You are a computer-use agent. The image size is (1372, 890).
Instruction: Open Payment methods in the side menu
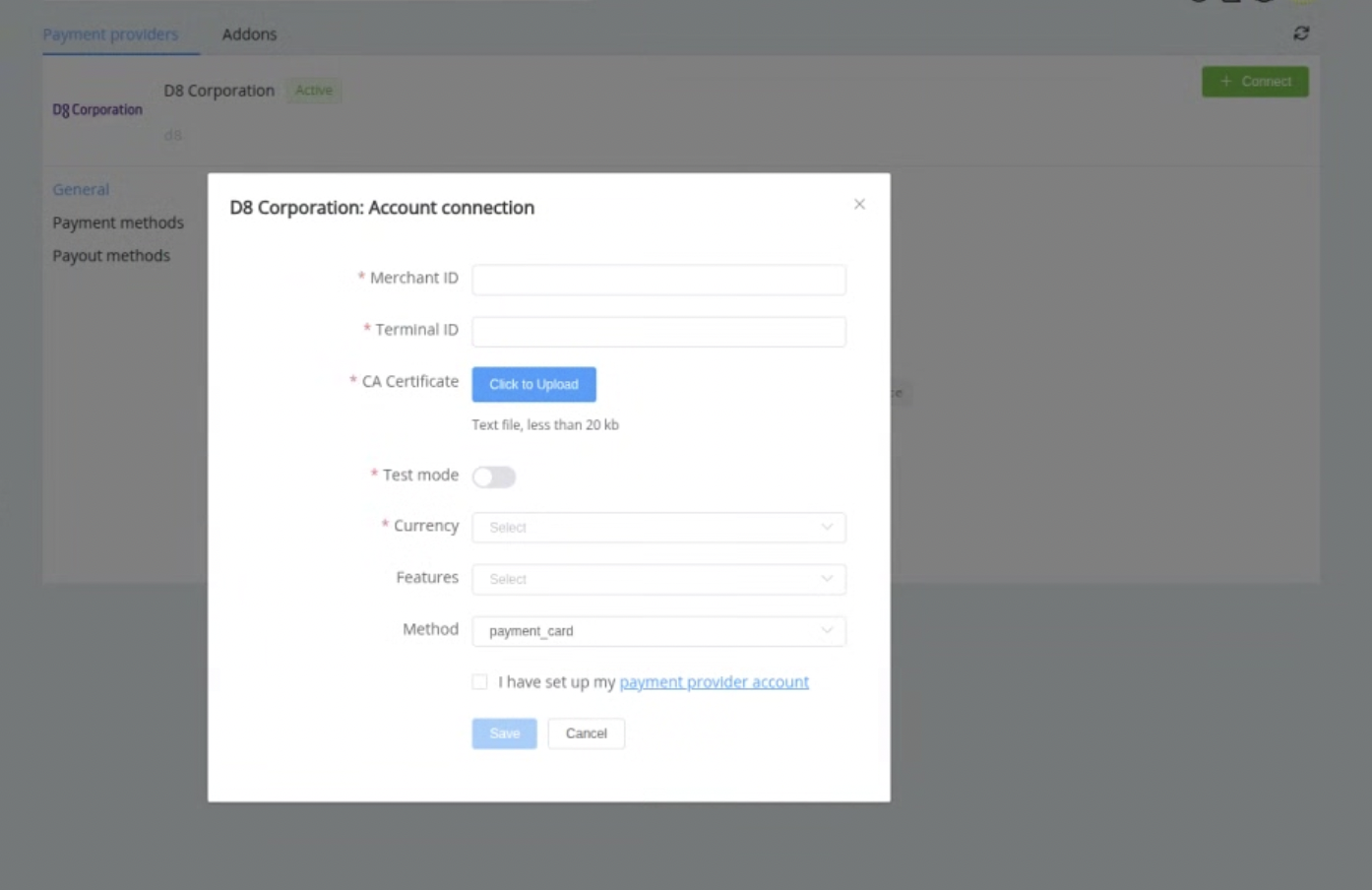coord(118,222)
